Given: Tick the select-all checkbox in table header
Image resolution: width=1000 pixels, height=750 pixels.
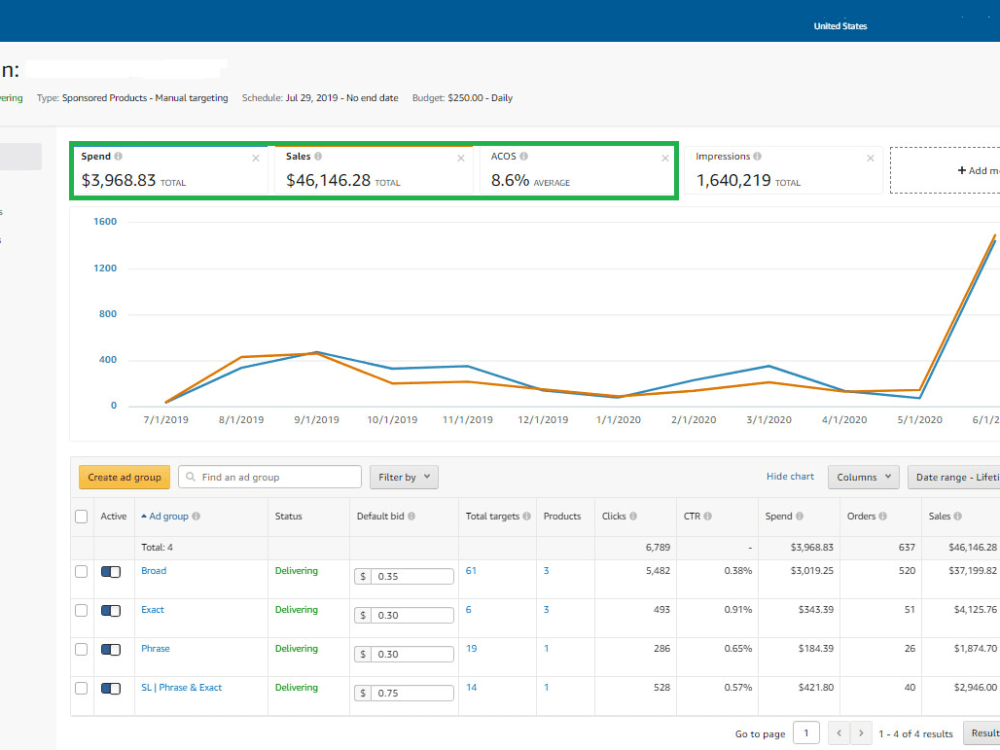Looking at the screenshot, I should (81, 517).
